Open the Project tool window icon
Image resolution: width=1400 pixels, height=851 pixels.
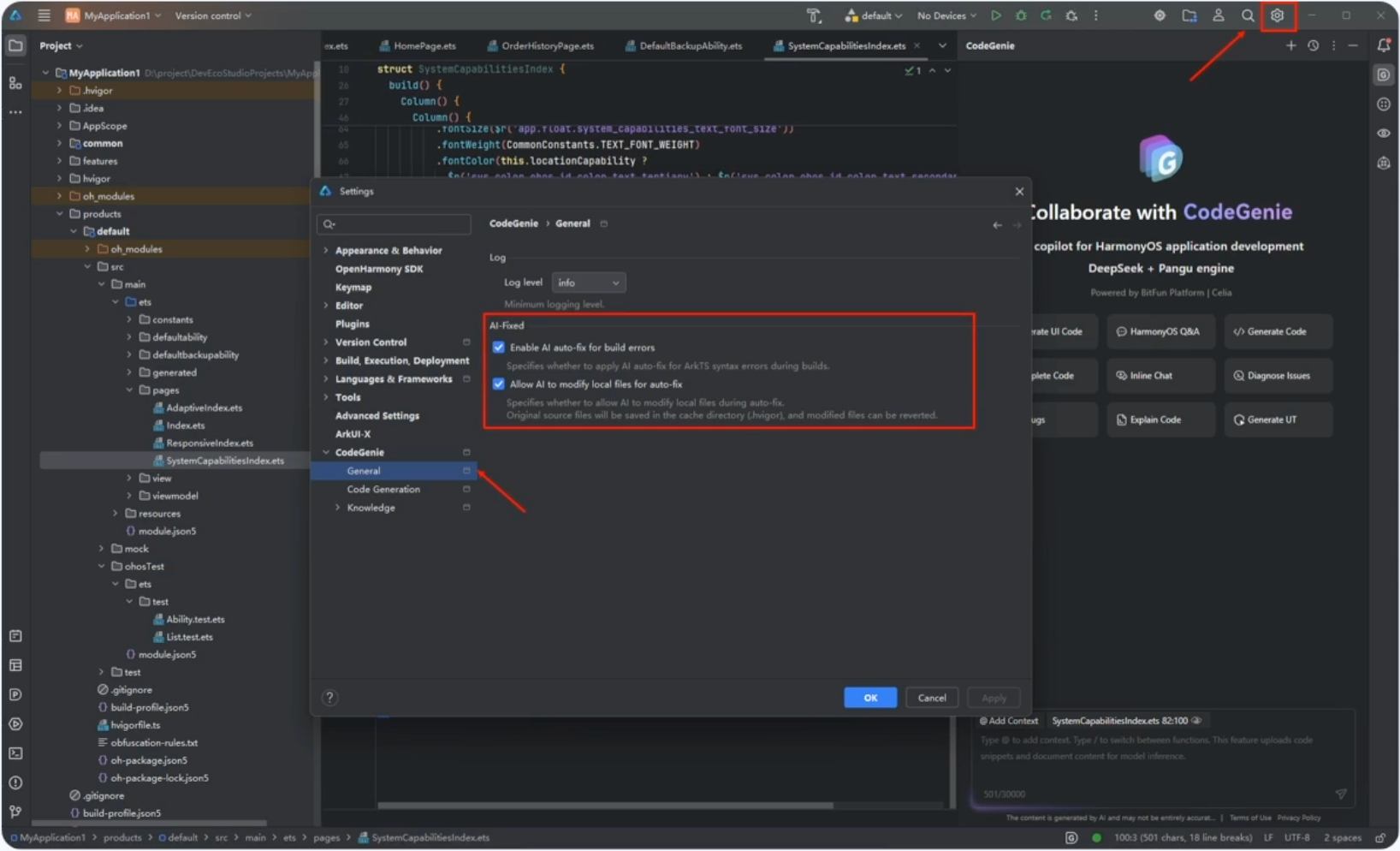point(15,46)
